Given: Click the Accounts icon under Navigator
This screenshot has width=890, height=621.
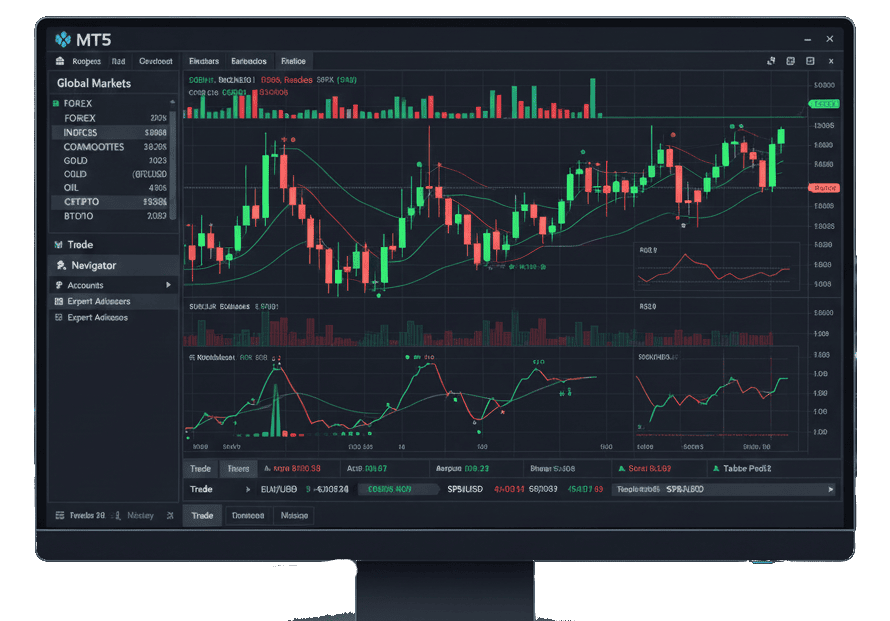Looking at the screenshot, I should (58, 285).
